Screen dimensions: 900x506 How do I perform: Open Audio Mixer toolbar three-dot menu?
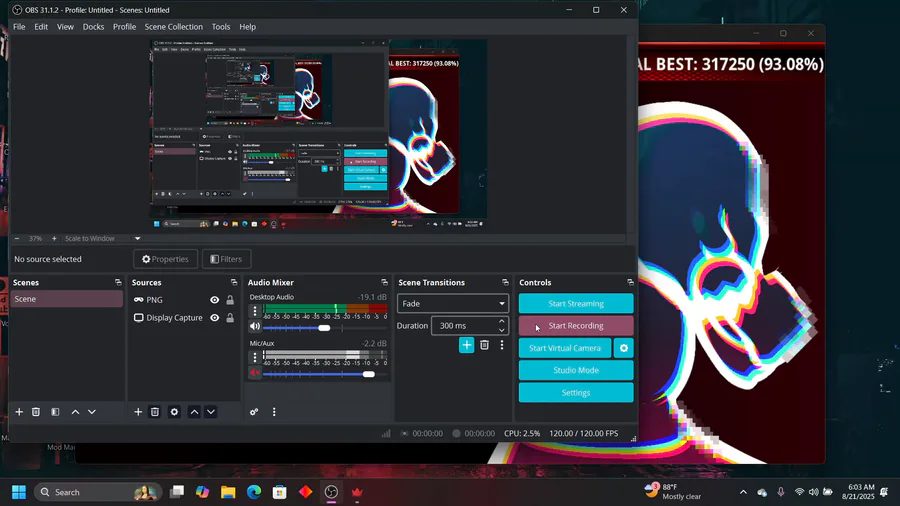[274, 412]
